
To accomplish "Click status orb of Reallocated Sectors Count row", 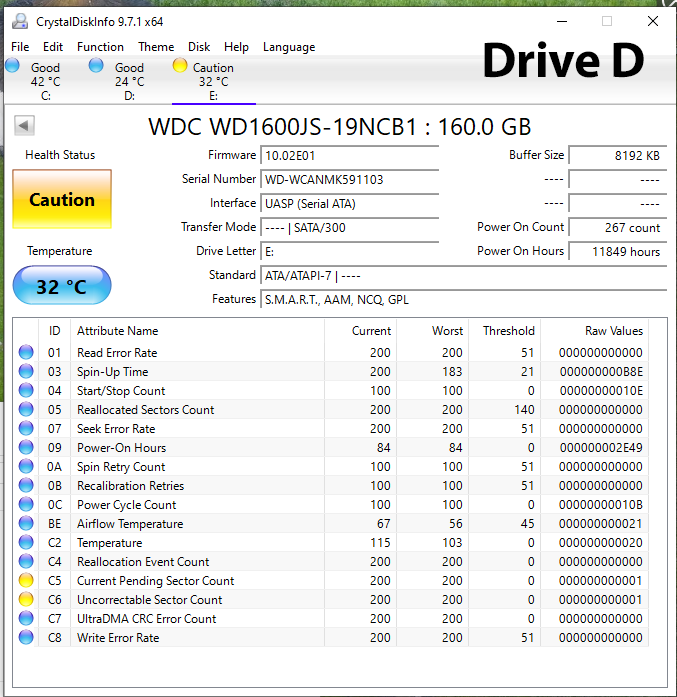I will 26,409.
